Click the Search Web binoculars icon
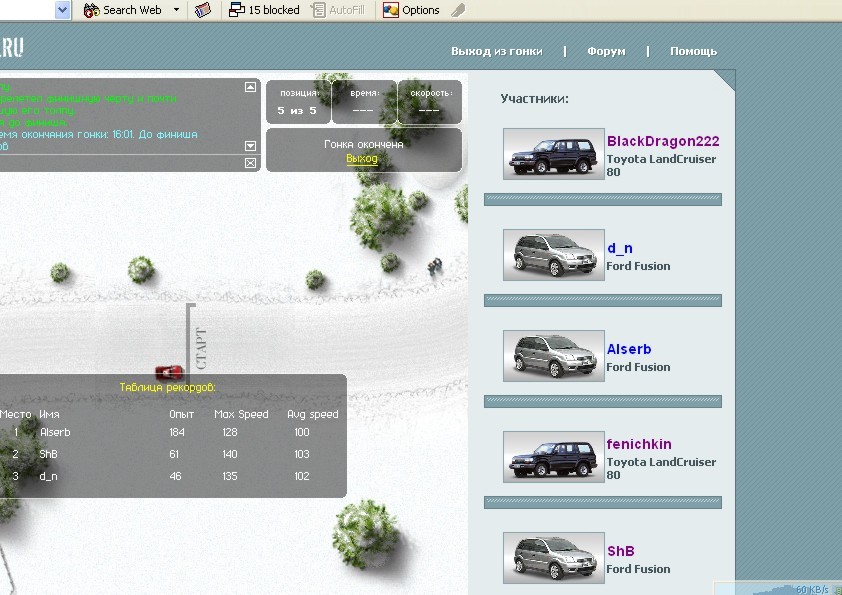This screenshot has height=595, width=842. (91, 10)
